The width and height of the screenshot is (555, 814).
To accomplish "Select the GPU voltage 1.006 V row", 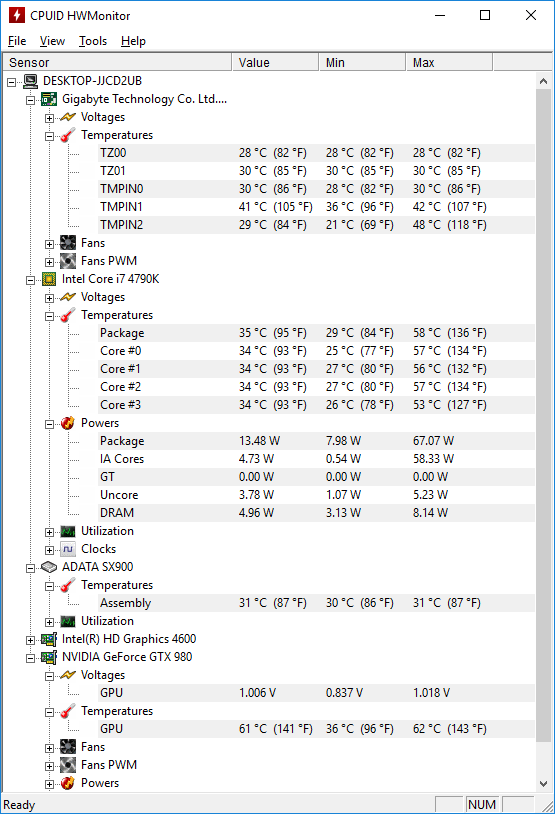I will (x=317, y=693).
